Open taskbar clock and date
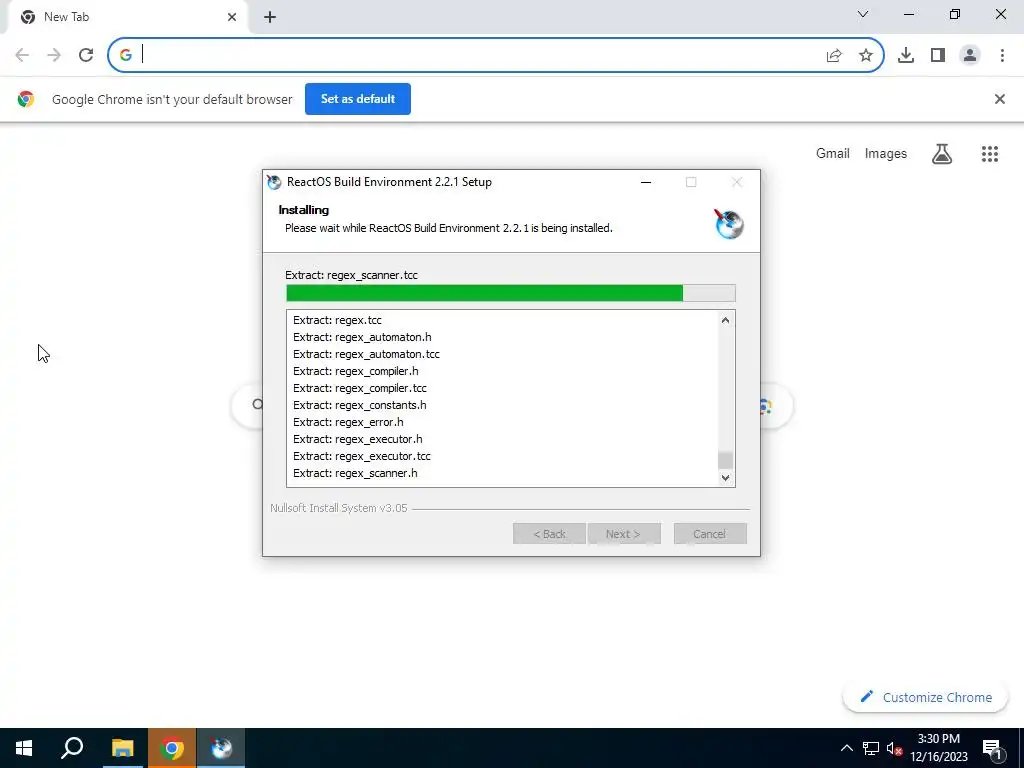 tap(938, 748)
